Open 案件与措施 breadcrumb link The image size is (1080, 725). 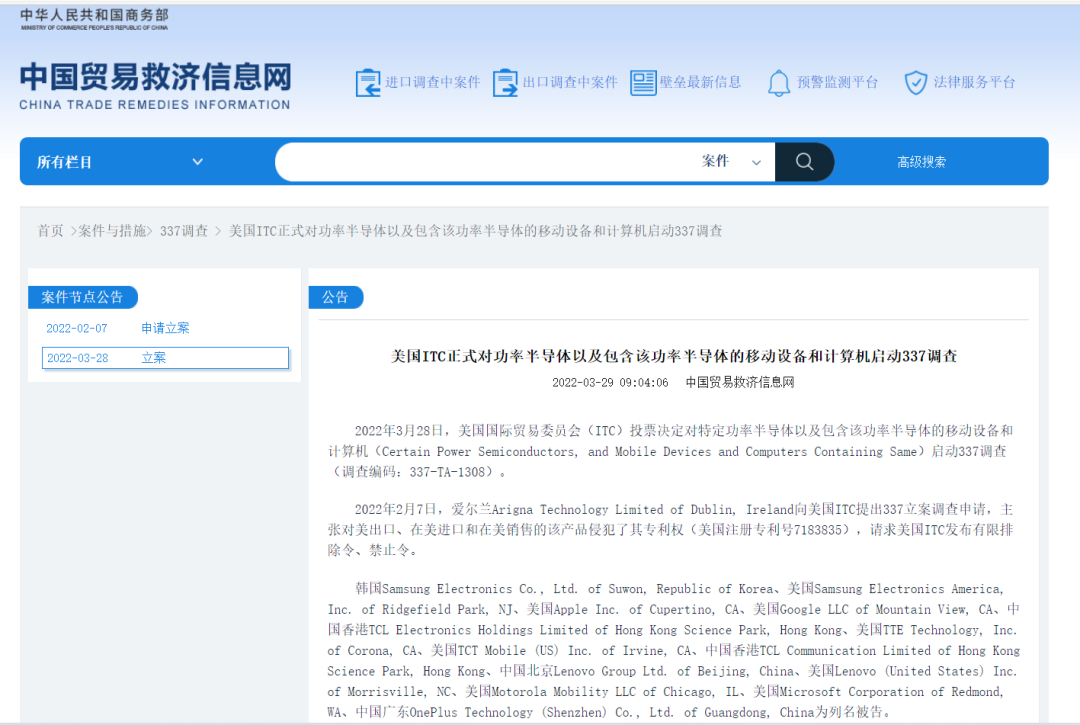(x=112, y=231)
